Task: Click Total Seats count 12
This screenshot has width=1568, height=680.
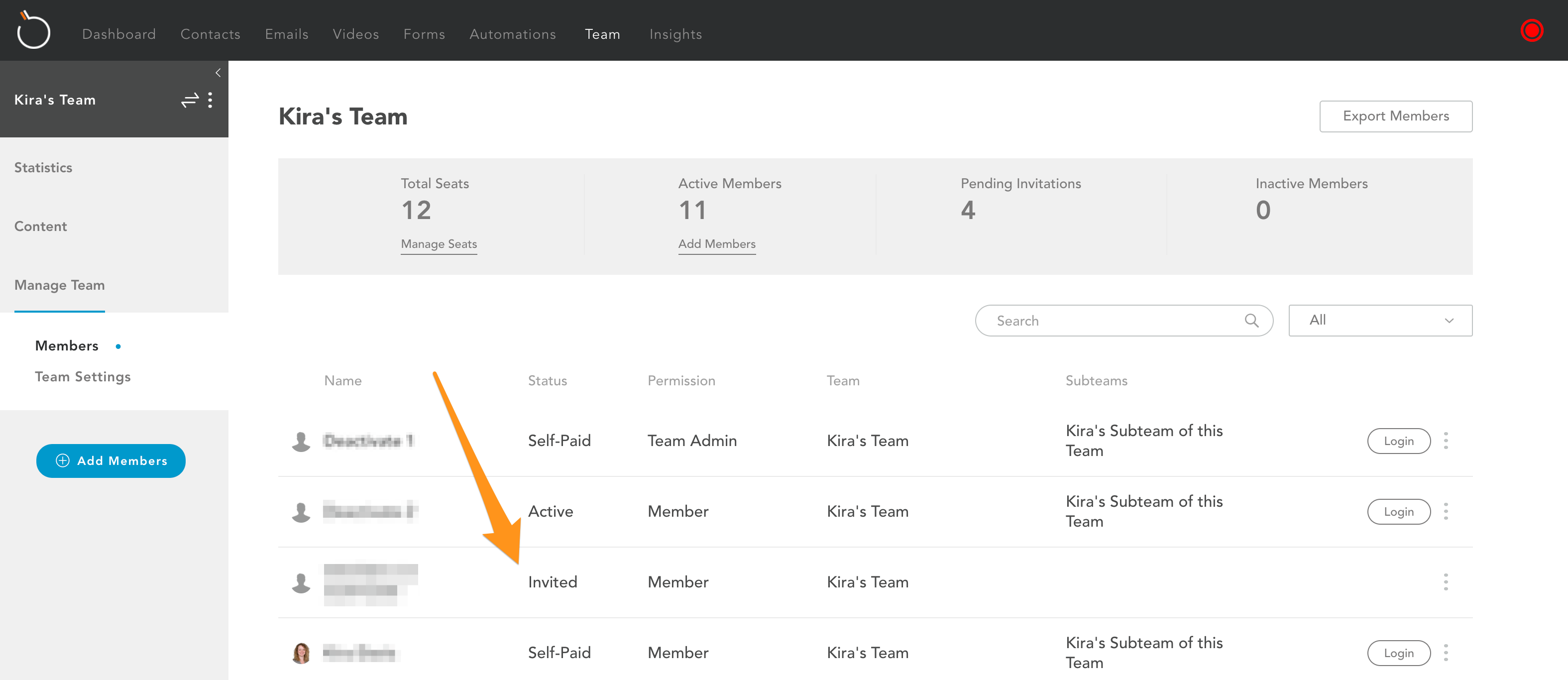Action: 416,210
